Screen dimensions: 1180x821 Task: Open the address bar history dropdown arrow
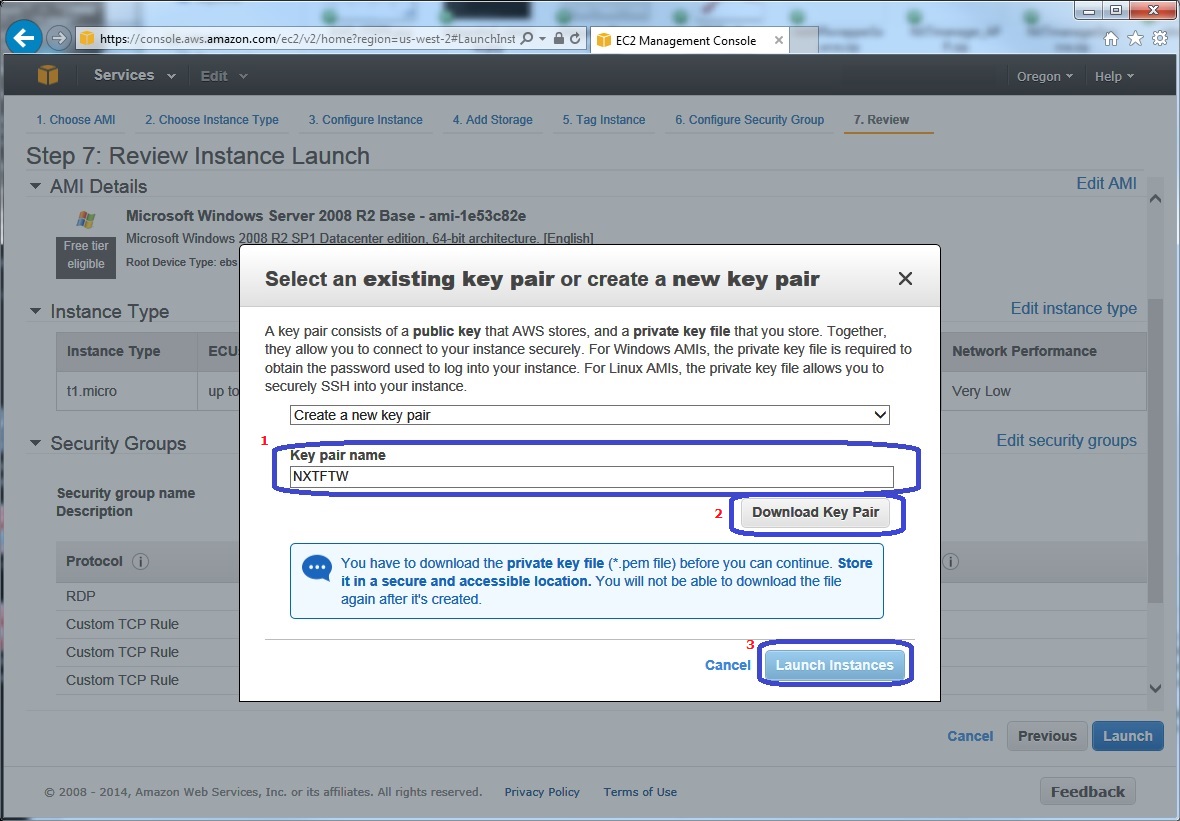(x=543, y=38)
